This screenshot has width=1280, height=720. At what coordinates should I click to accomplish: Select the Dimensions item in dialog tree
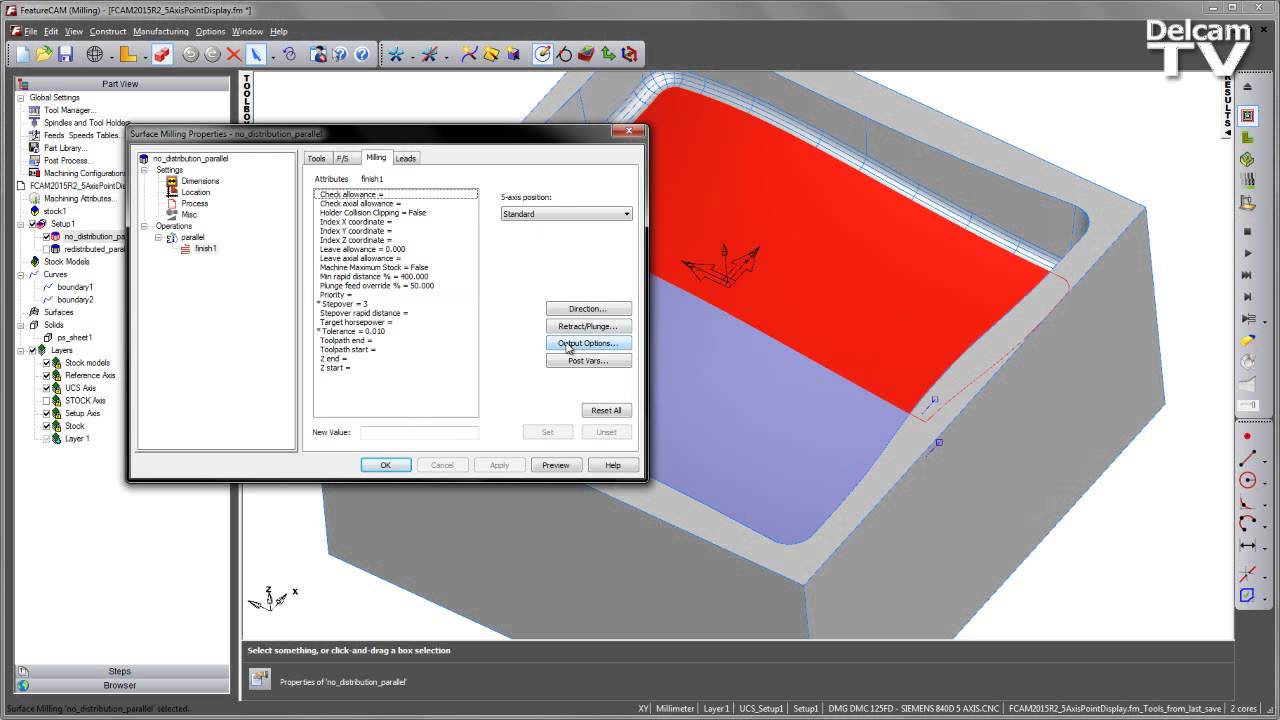[199, 181]
